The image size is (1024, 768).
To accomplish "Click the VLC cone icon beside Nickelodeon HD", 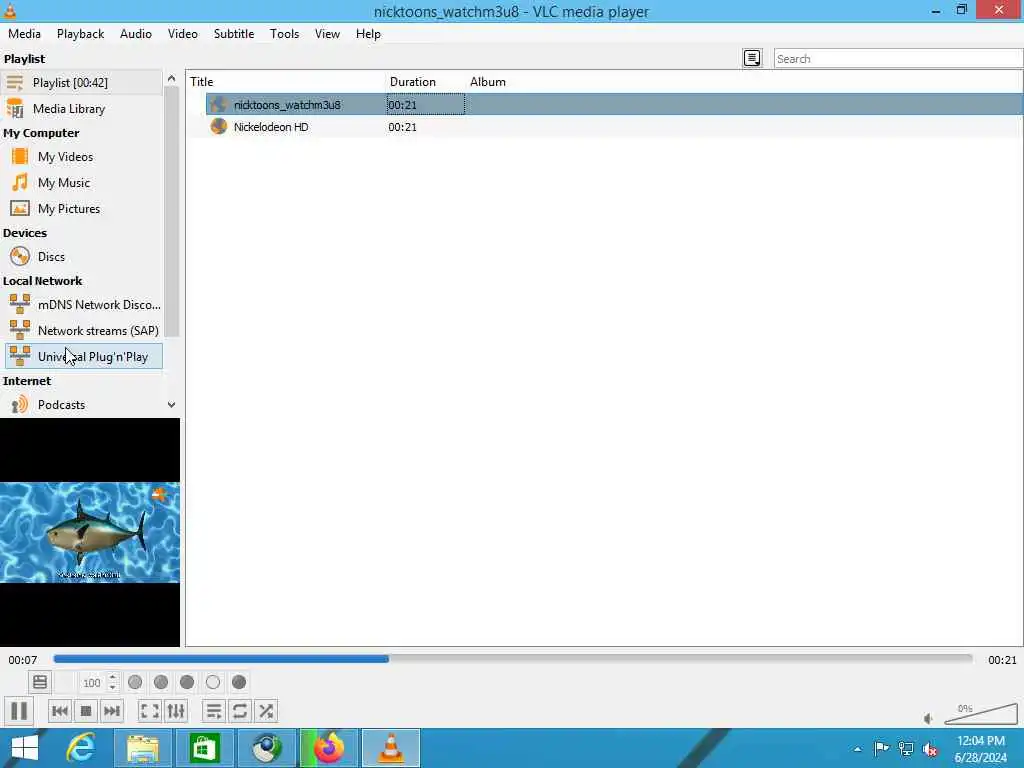I will tap(219, 126).
